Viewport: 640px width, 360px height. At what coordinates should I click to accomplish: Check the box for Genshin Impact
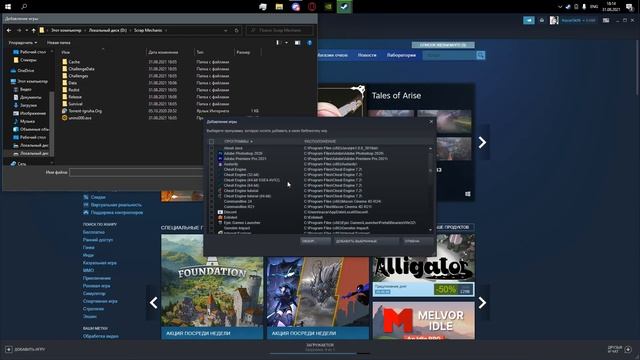(x=211, y=228)
